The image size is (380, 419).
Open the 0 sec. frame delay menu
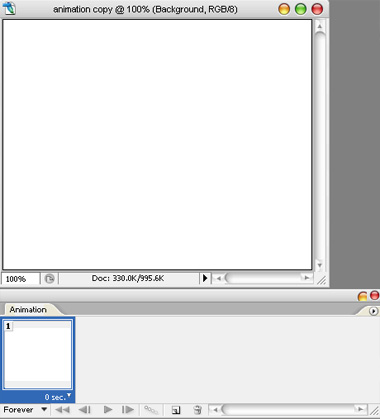[58, 397]
